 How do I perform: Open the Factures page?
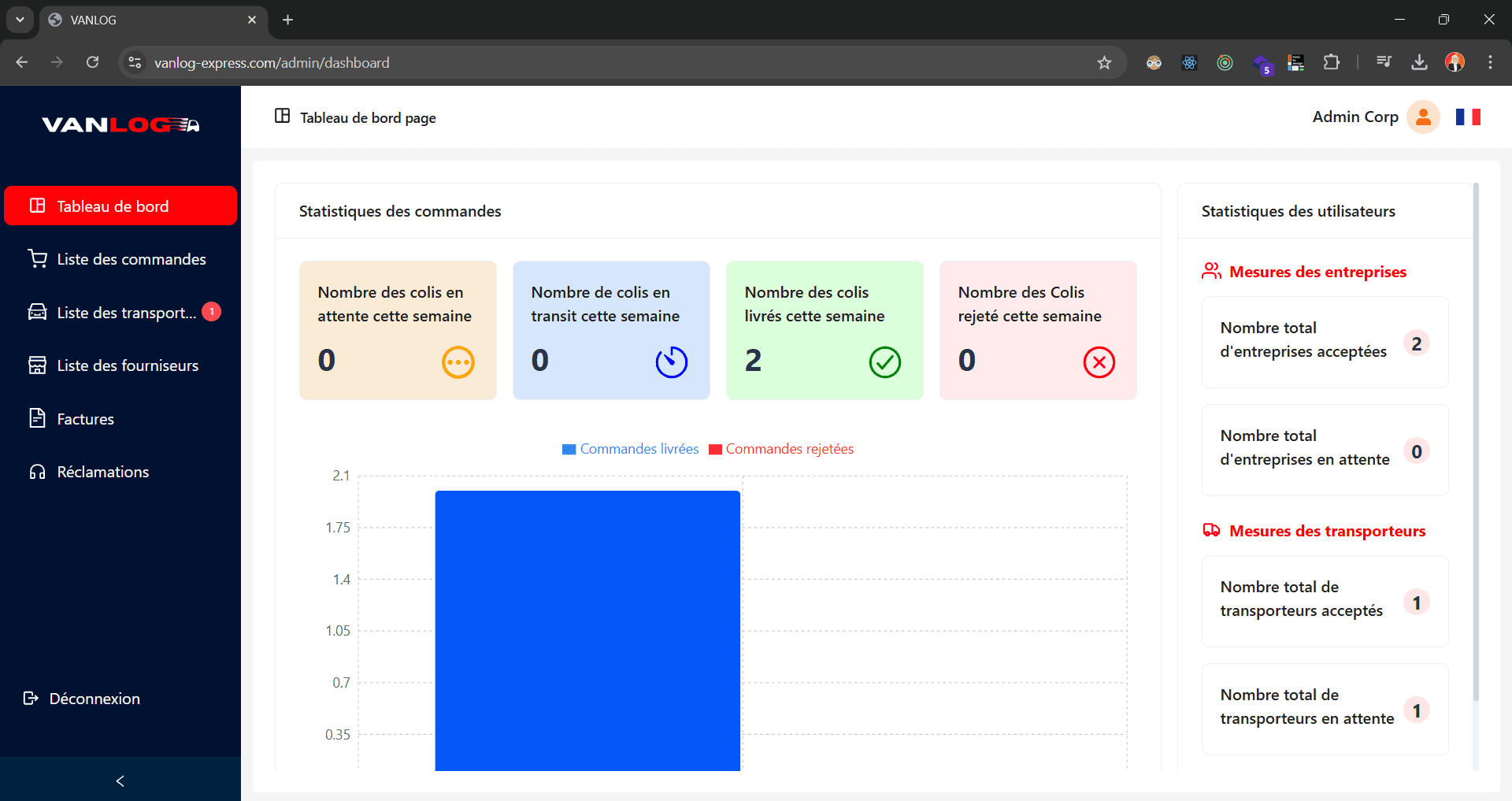pos(120,419)
